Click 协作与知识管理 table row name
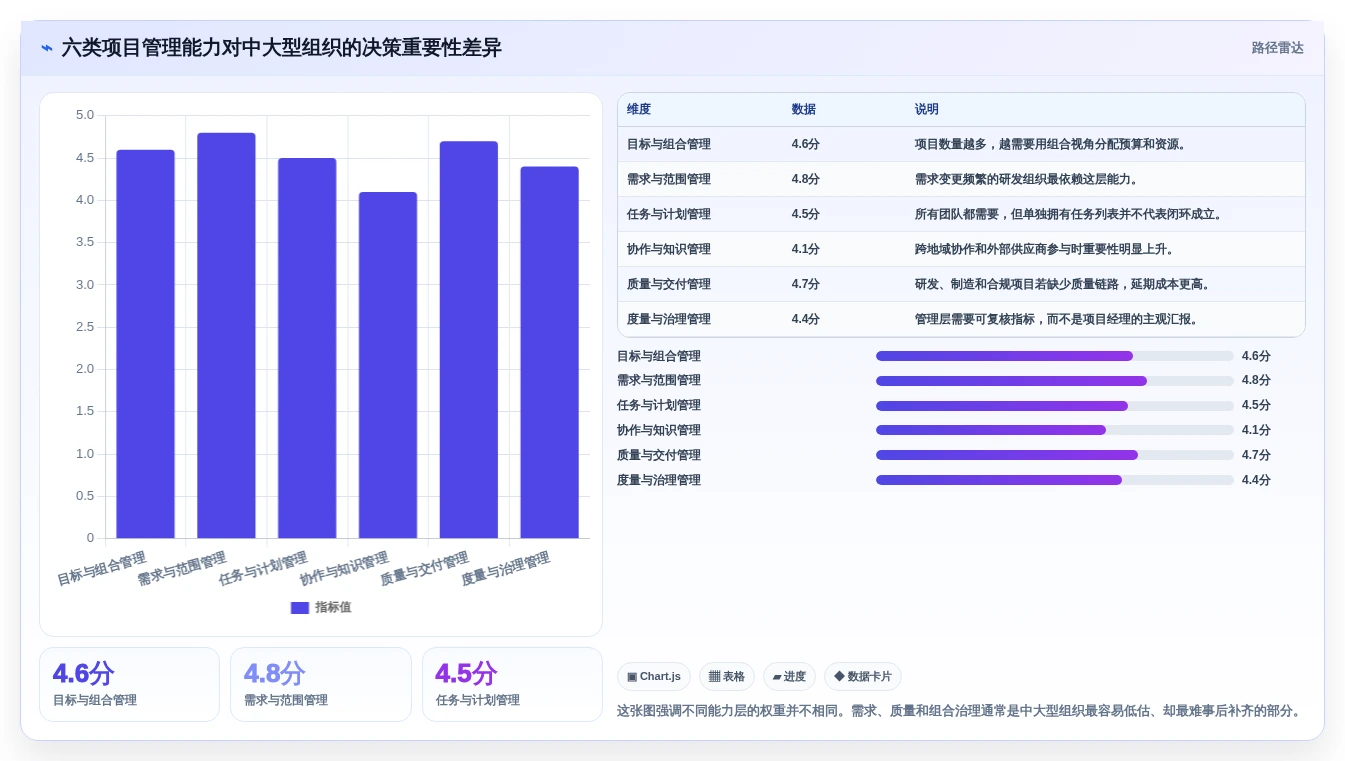This screenshot has height=761, width=1345. pos(669,249)
